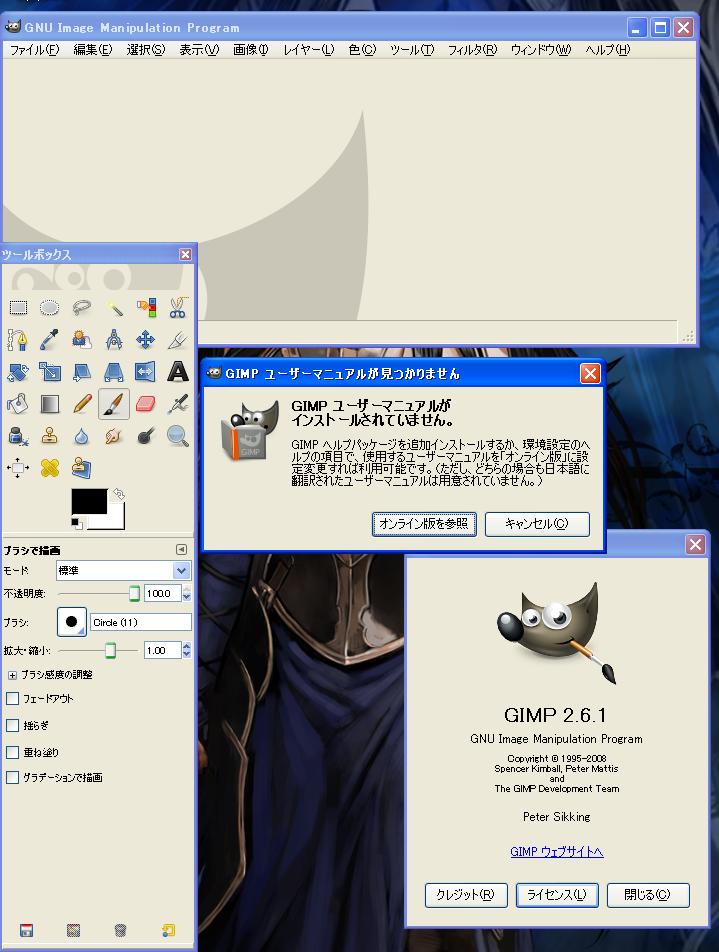The image size is (719, 952).
Task: Save tool options icon at panel bottom
Action: click(26, 930)
